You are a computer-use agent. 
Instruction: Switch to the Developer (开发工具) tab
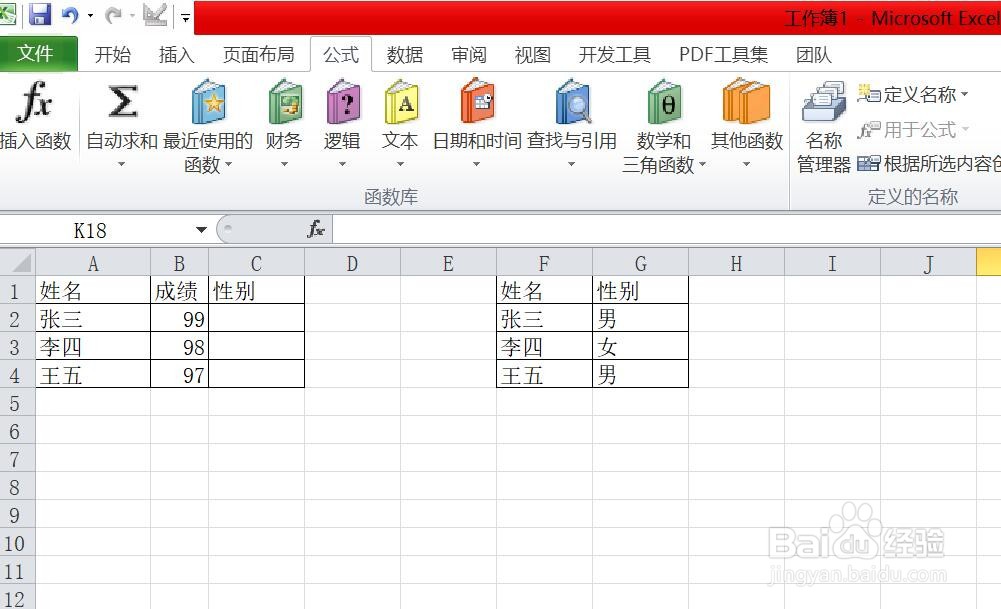[x=614, y=55]
